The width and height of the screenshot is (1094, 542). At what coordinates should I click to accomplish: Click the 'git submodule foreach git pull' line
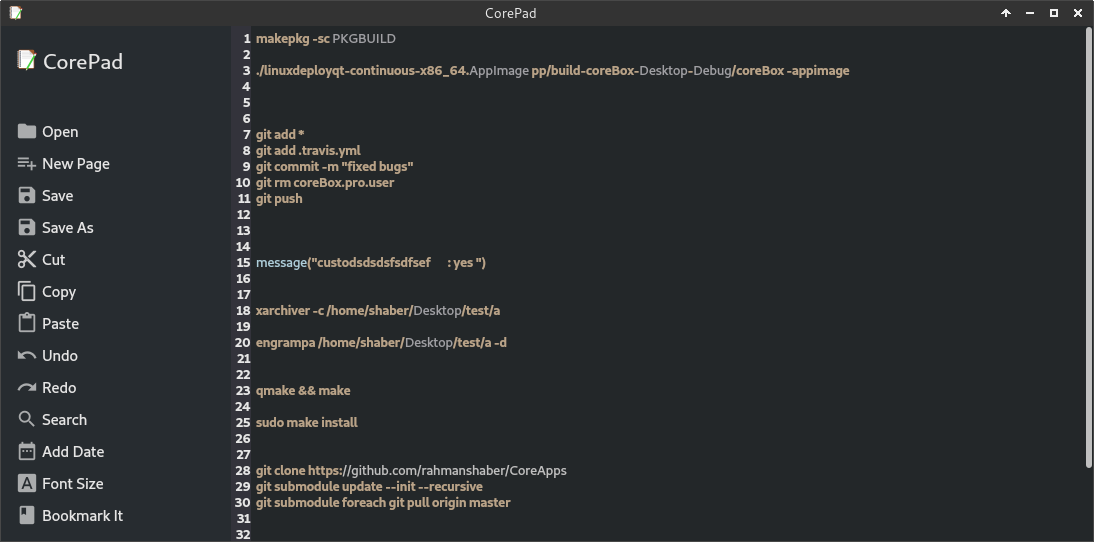click(383, 502)
